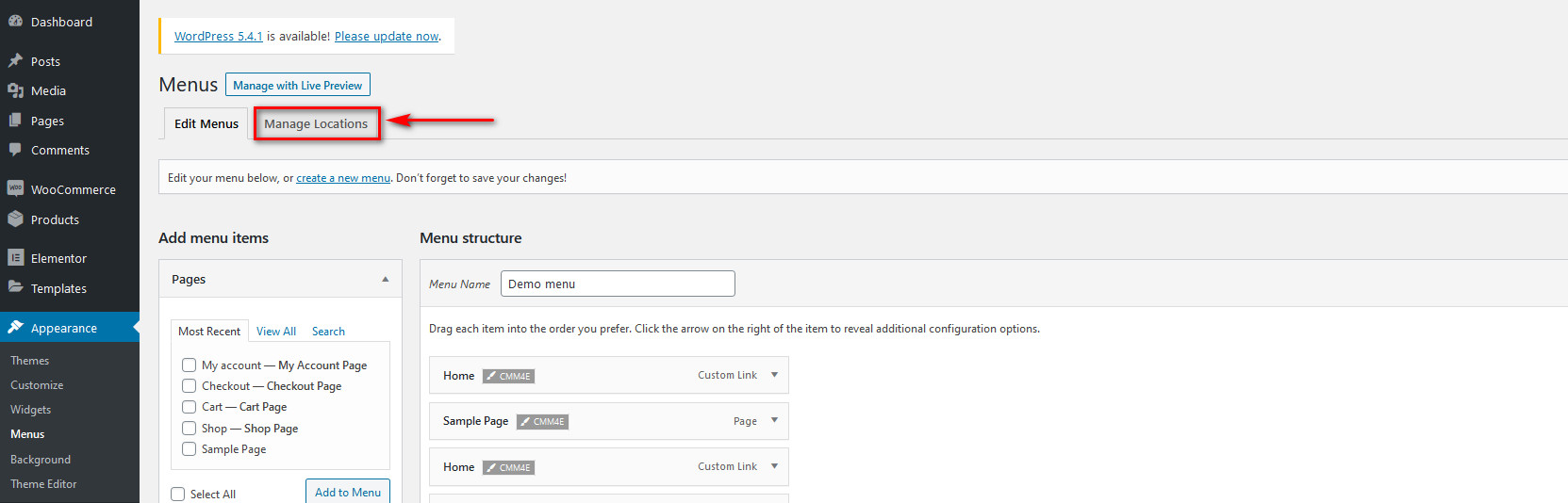The height and width of the screenshot is (503, 1568).
Task: Expand the Sample Page menu item
Action: click(x=774, y=420)
